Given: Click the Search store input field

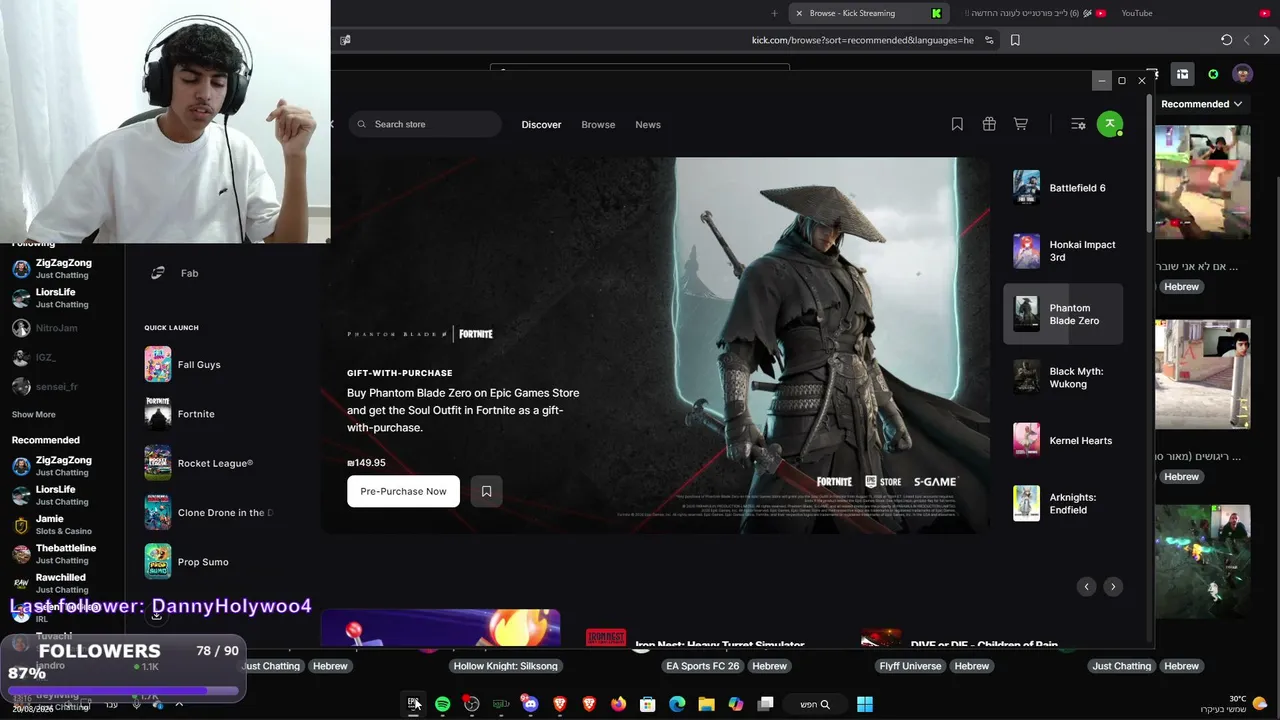Looking at the screenshot, I should [x=425, y=124].
